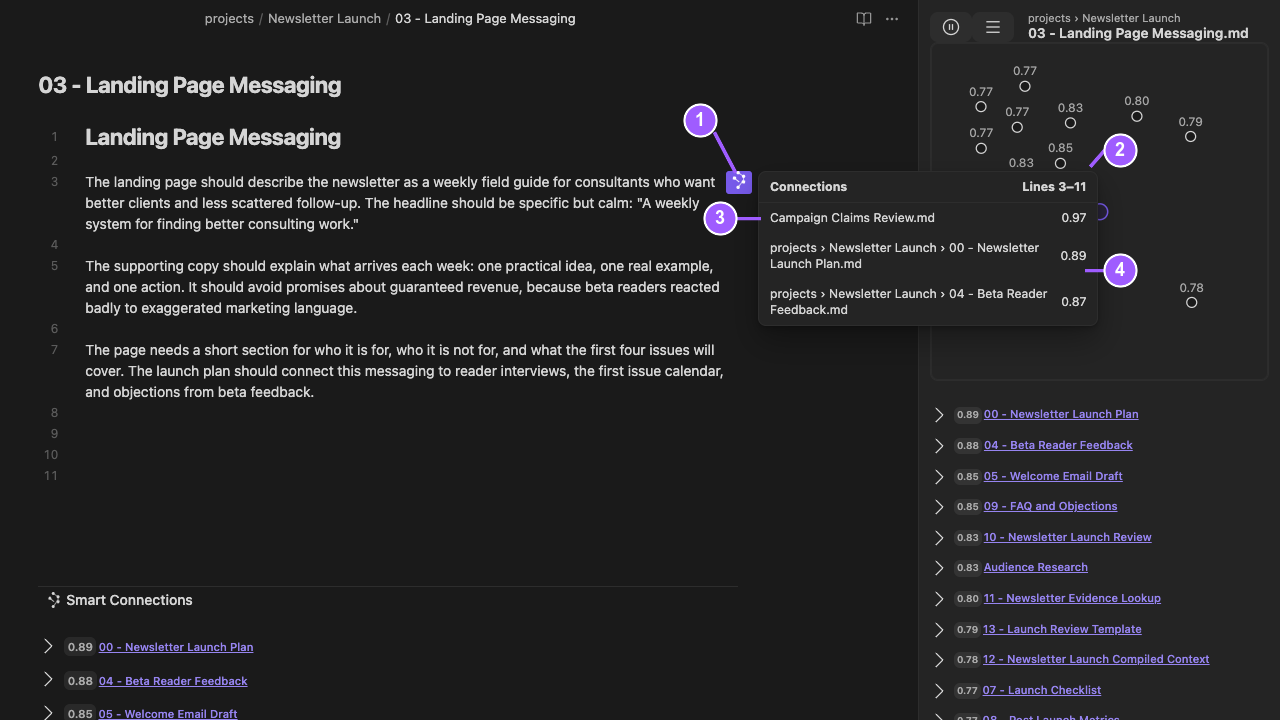
Task: Select the graph node labeled 0.79
Action: 1191,137
